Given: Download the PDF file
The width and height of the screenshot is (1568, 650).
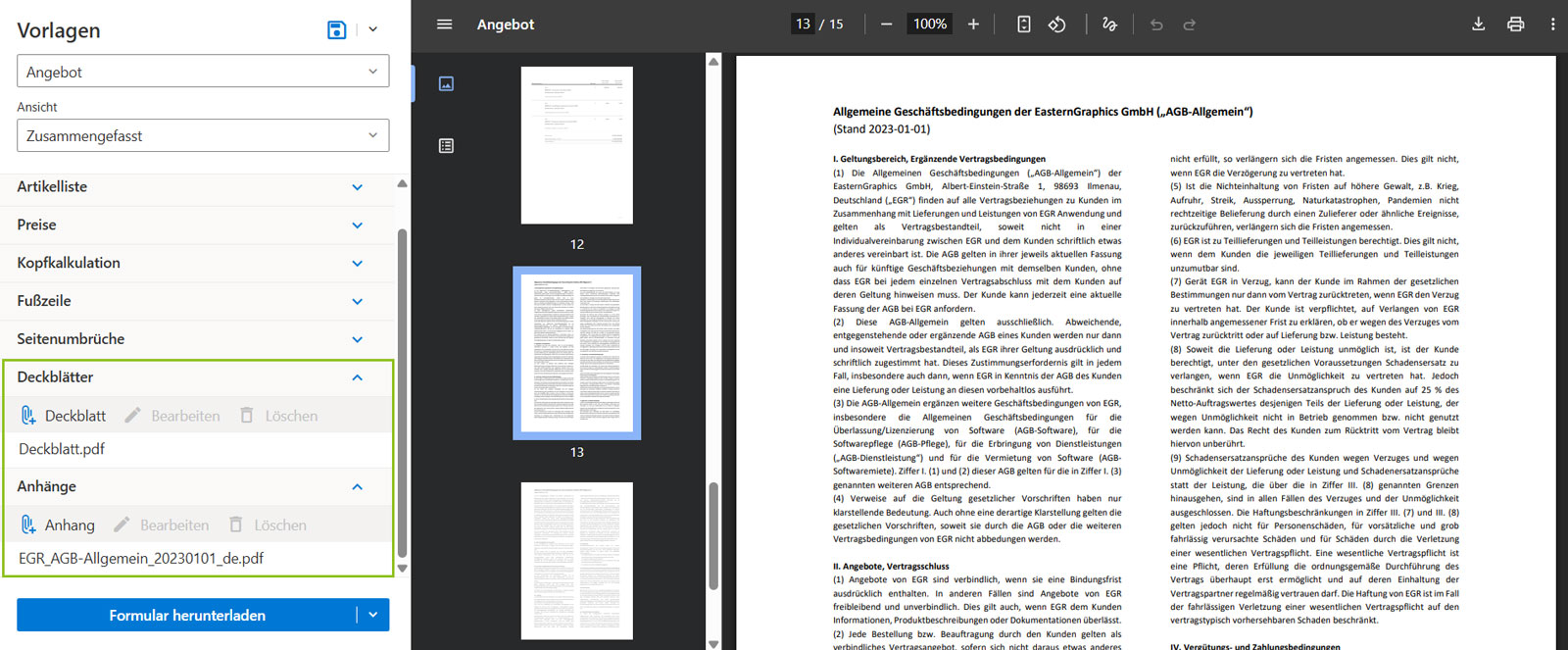Looking at the screenshot, I should [x=1478, y=25].
